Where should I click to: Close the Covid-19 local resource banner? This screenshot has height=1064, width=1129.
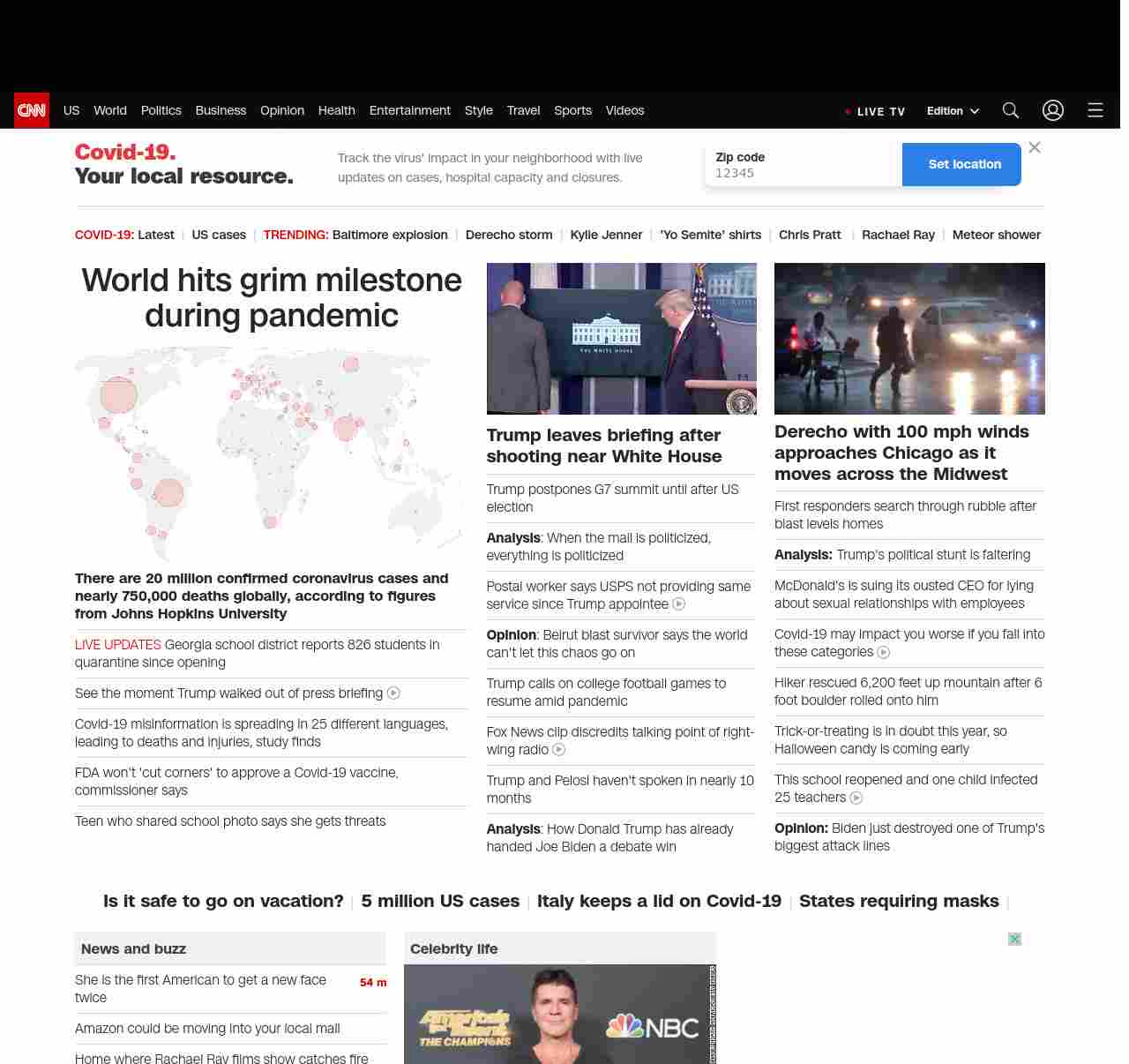click(x=1035, y=147)
